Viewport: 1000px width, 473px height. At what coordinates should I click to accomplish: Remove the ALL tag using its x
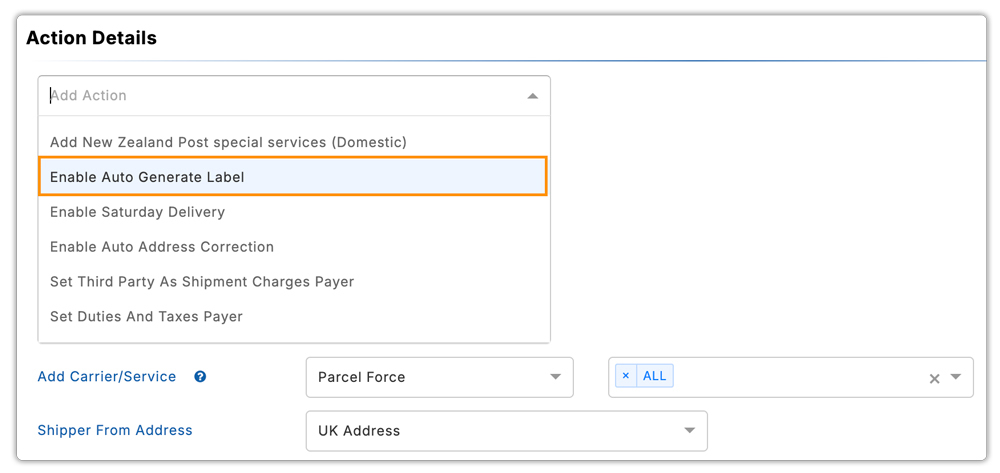click(x=626, y=376)
